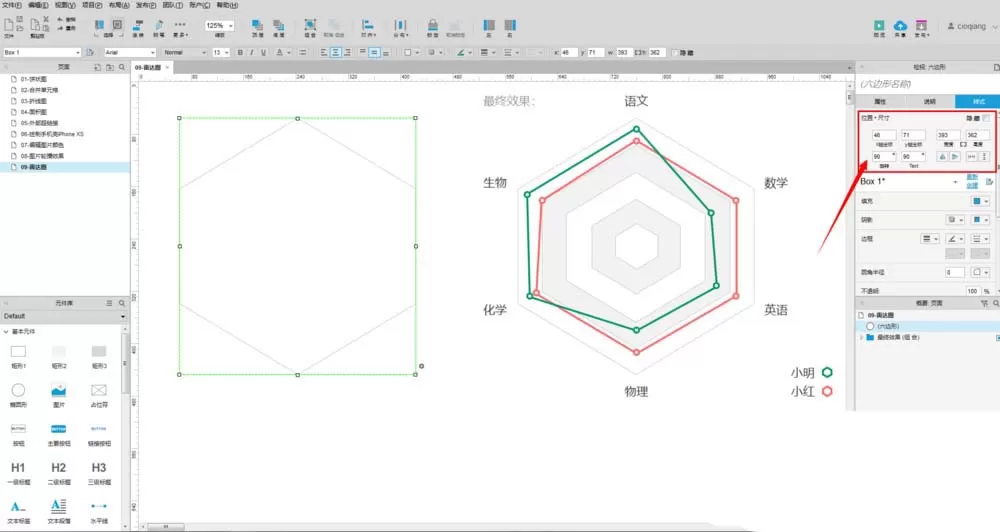
Task: Click the cut scissors icon
Action: click(46, 20)
